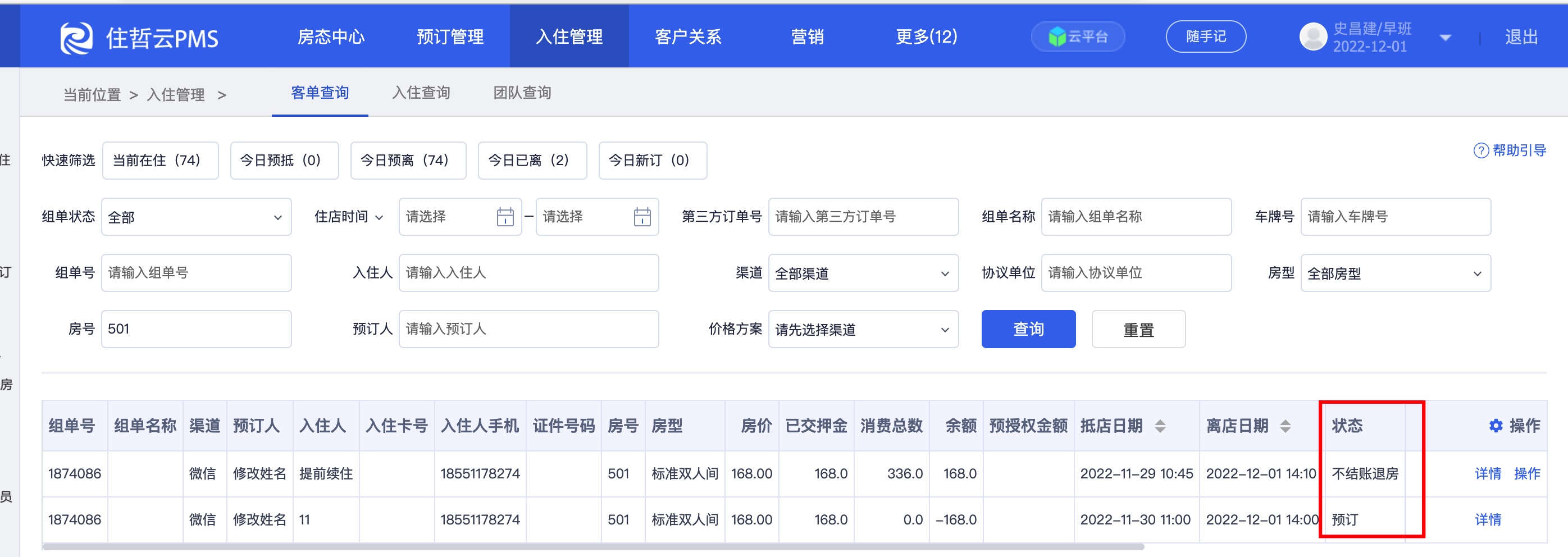Open 渠道 dropdown showing 全部渠道
Screen dimensions: 1568x557
863,273
